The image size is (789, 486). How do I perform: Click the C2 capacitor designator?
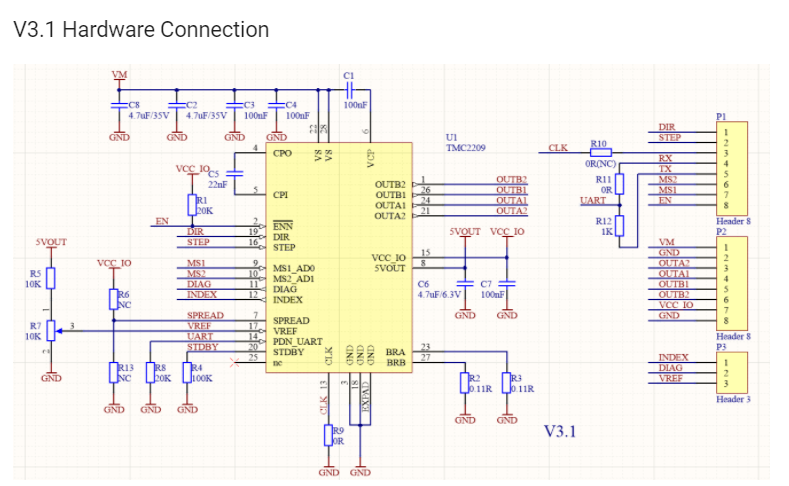coord(192,105)
